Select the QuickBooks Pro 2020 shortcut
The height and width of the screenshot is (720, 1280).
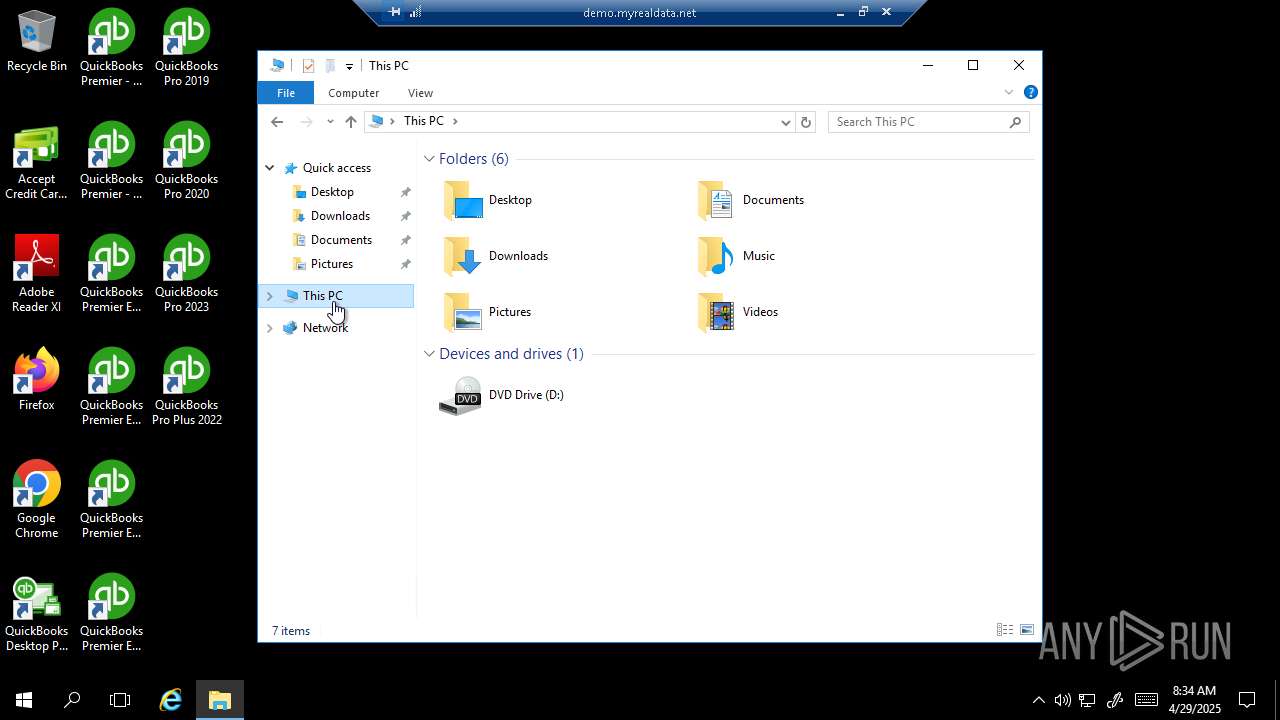(187, 161)
